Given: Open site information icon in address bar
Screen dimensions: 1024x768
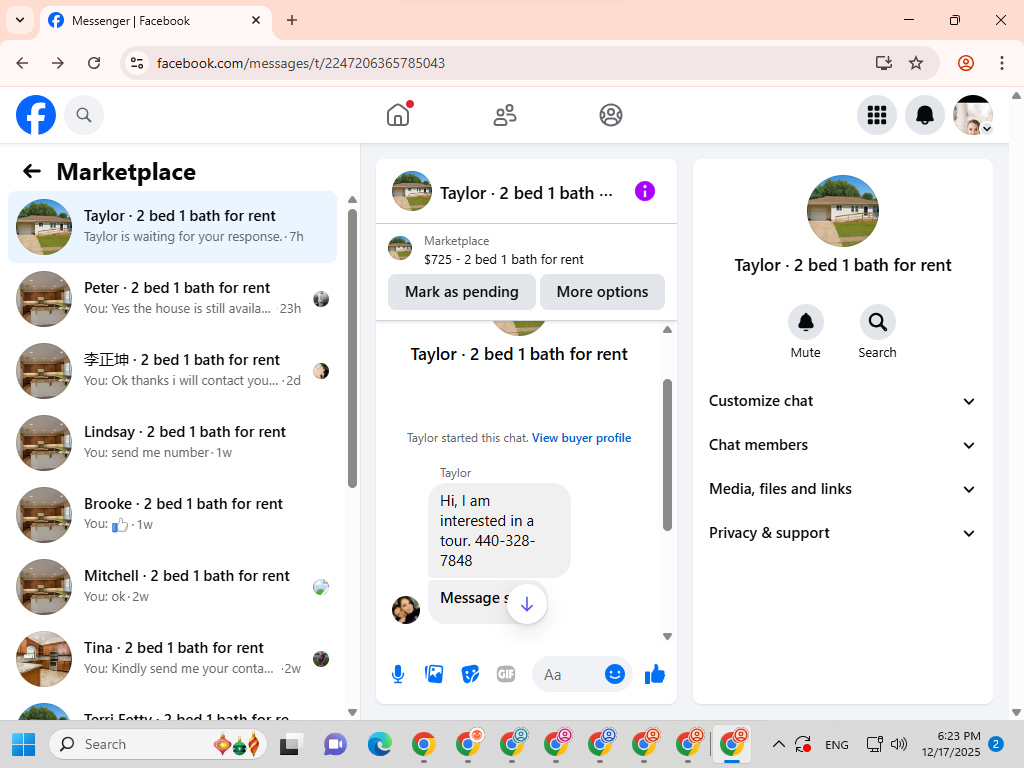Looking at the screenshot, I should [137, 63].
